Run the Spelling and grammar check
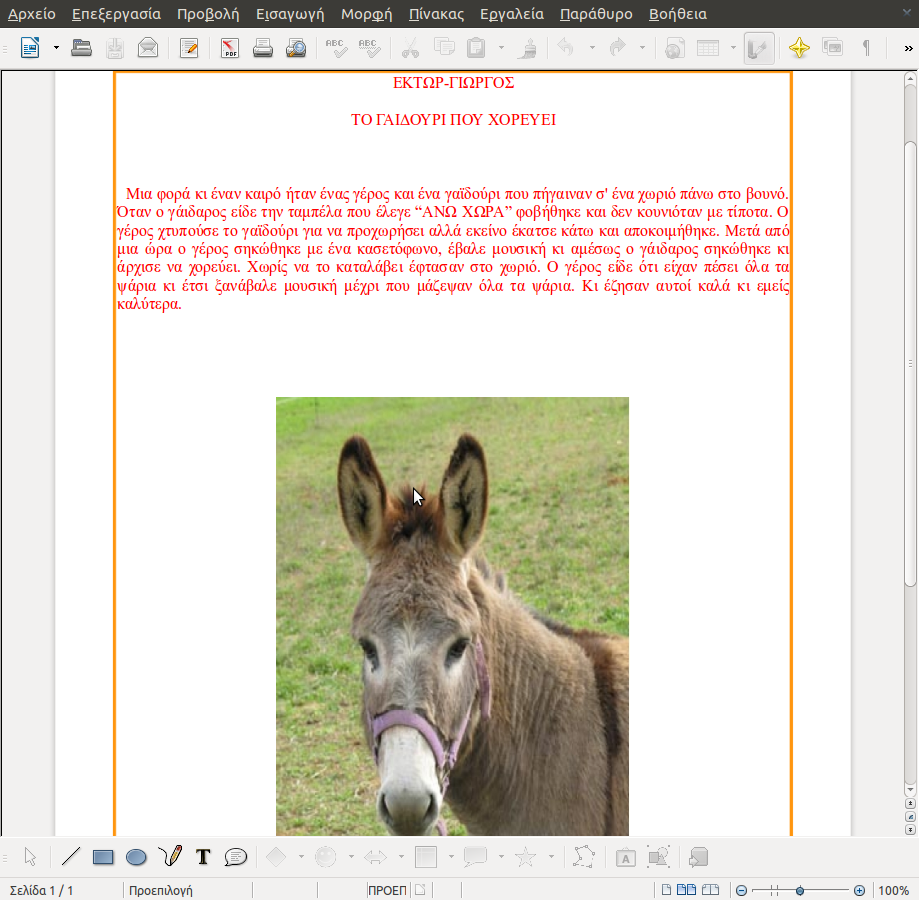Image resolution: width=919 pixels, height=900 pixels. pyautogui.click(x=336, y=47)
